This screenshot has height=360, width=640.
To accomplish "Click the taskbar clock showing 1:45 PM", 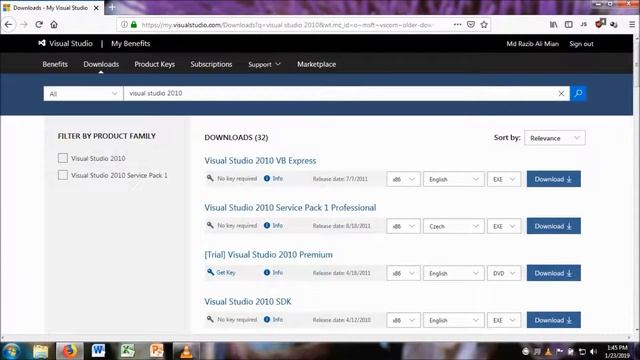I will (617, 351).
